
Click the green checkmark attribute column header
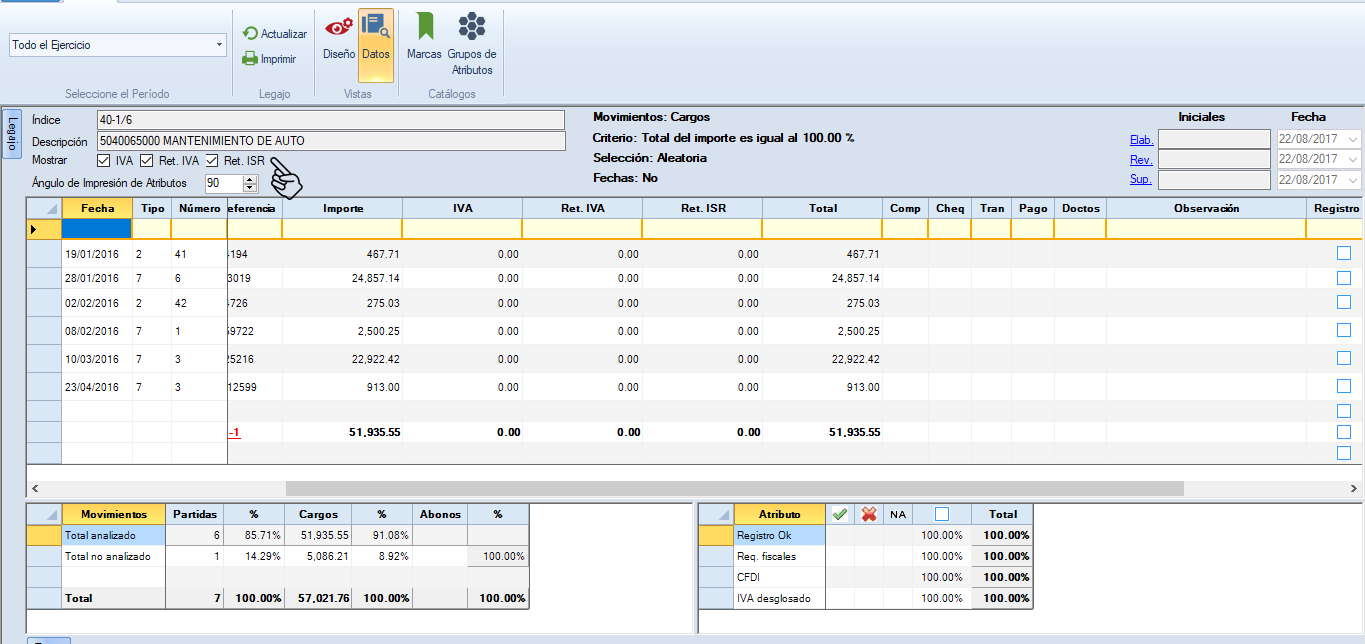coord(840,514)
